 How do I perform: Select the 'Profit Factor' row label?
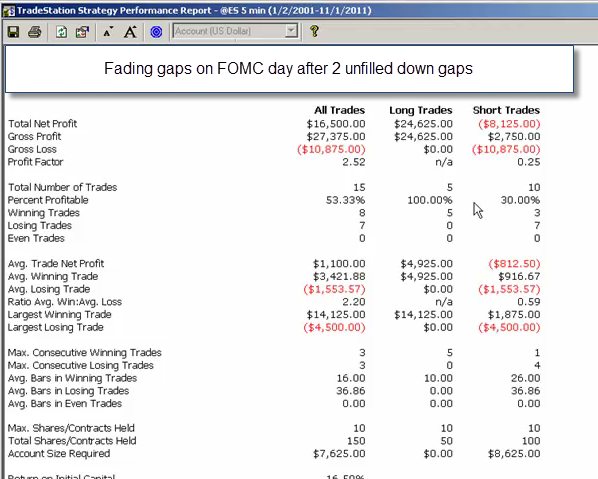(x=35, y=162)
